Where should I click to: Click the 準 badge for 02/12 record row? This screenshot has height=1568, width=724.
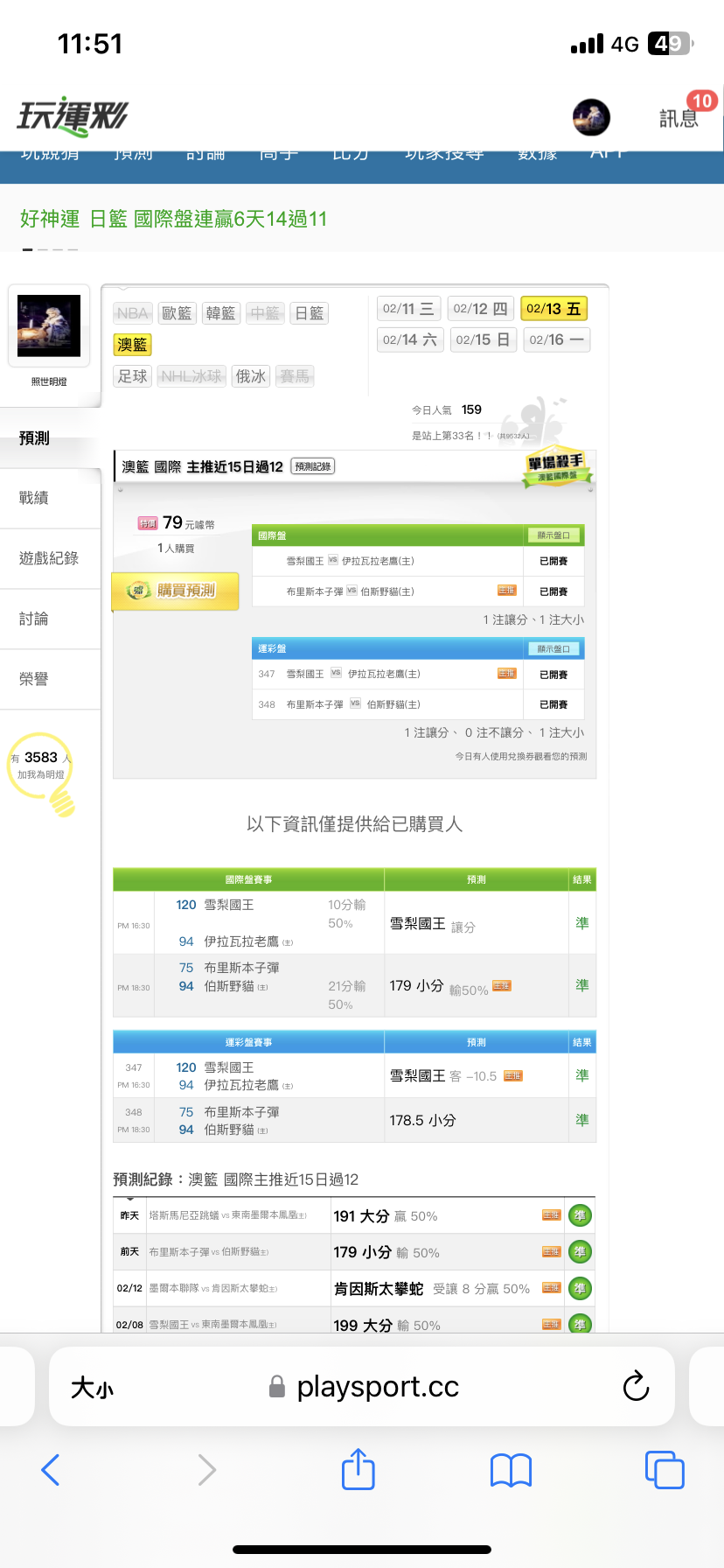click(x=580, y=1288)
